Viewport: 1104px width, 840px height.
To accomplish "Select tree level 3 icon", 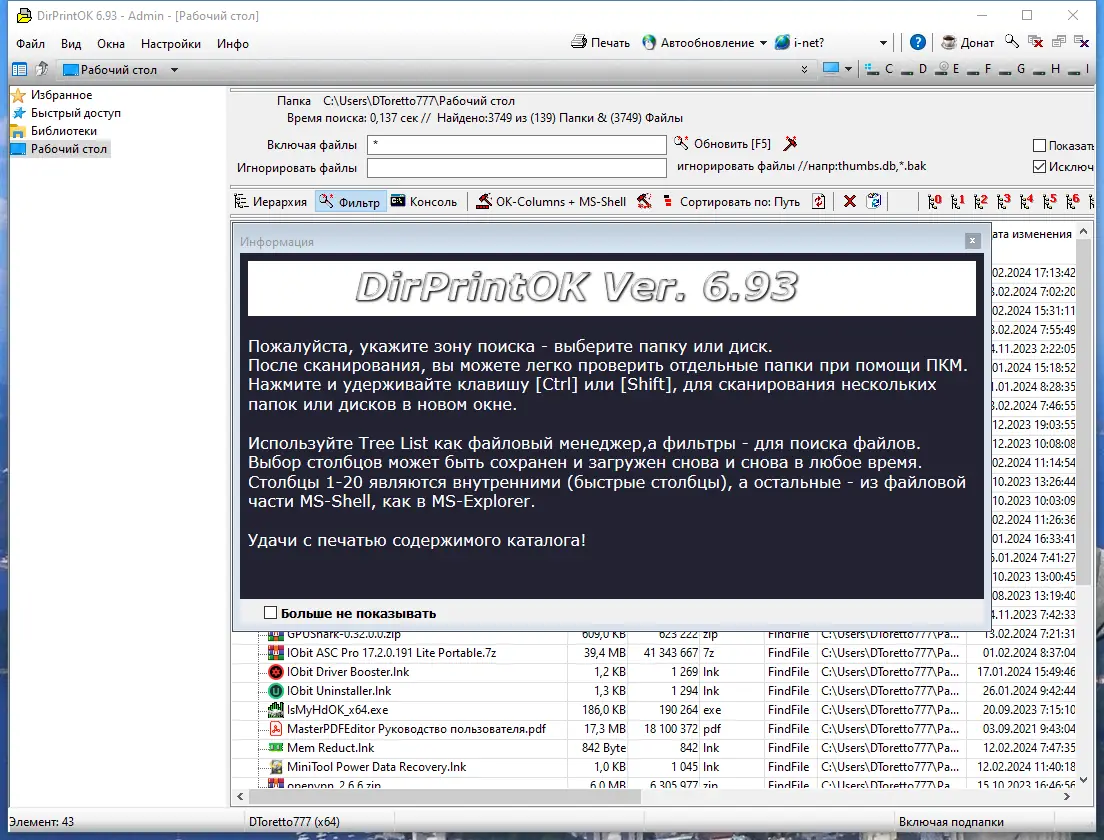I will click(1004, 201).
